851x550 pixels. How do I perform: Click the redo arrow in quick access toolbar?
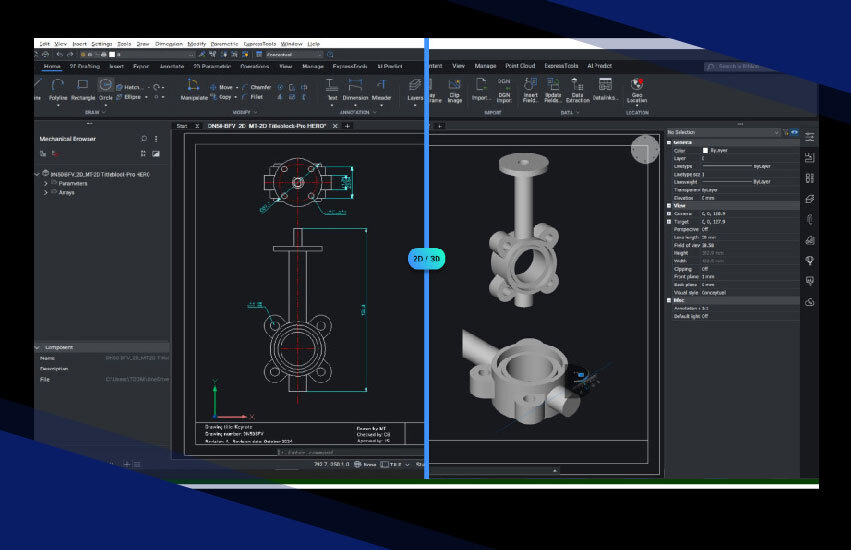pos(70,54)
